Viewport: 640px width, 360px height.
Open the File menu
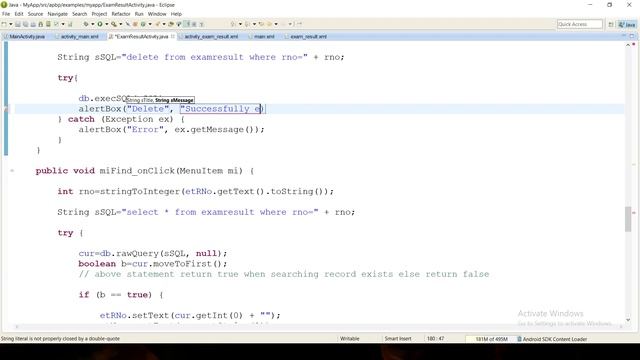click(x=6, y=14)
